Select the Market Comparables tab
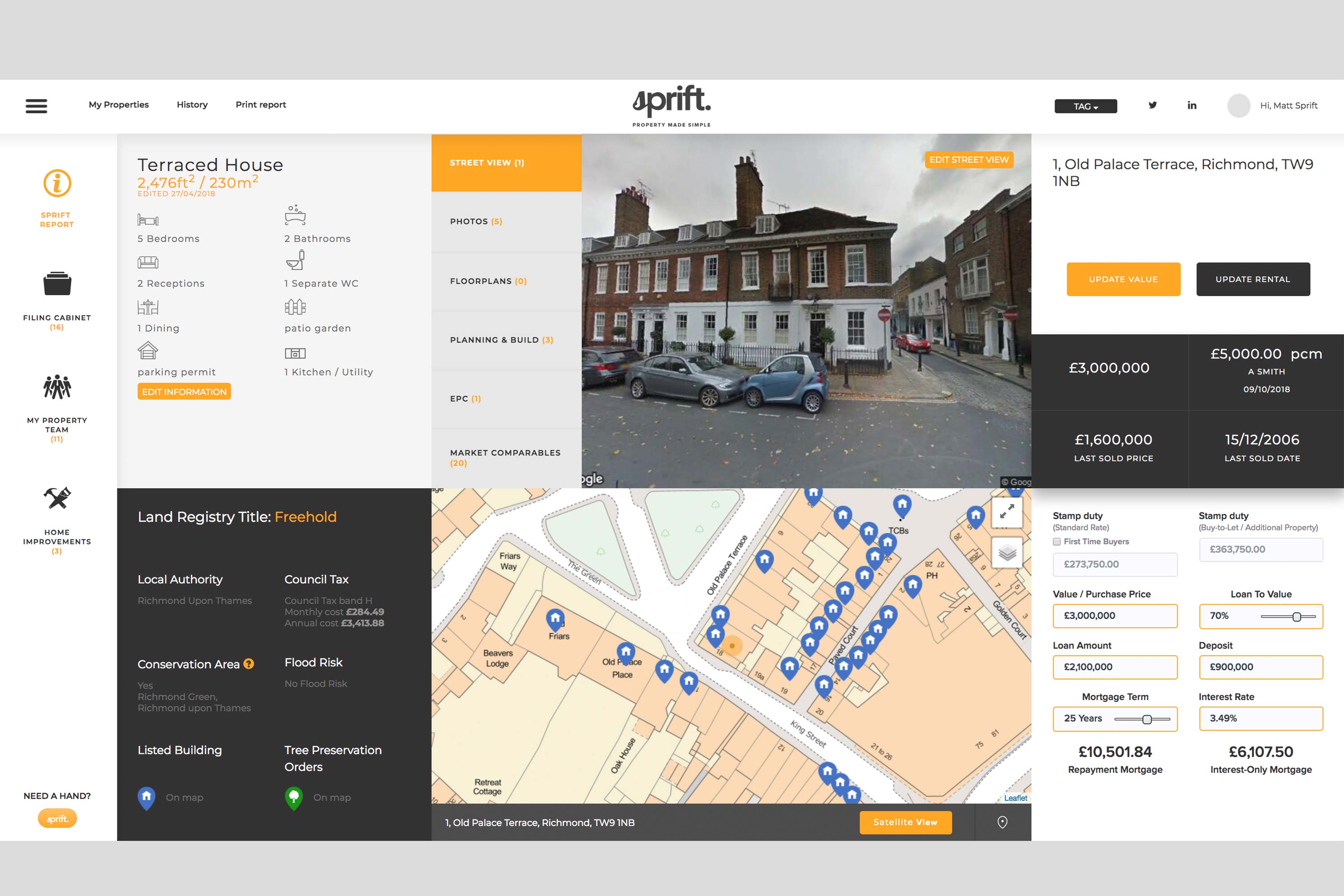The height and width of the screenshot is (896, 1344). tap(506, 458)
